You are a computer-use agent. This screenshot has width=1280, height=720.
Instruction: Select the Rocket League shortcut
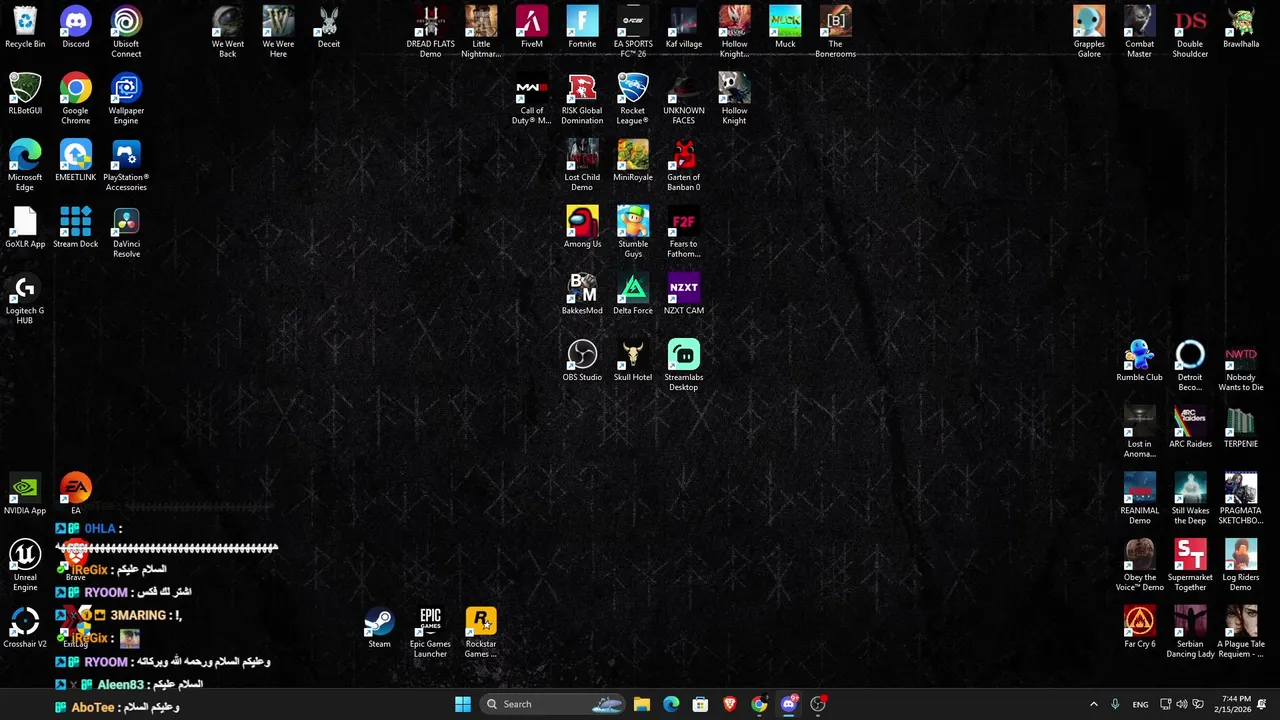[633, 99]
